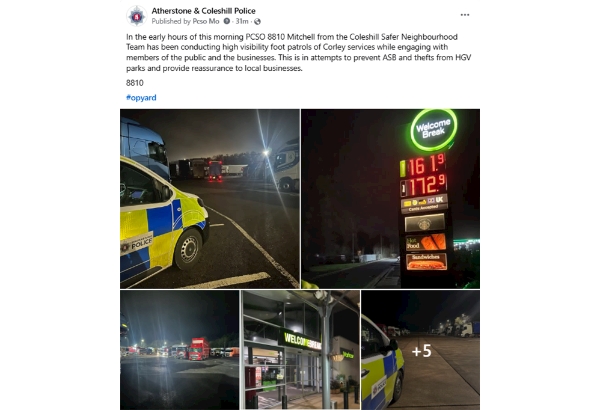Viewport: 600px width, 410px height.
Task: Click the post description paragraph text
Action: click(298, 52)
